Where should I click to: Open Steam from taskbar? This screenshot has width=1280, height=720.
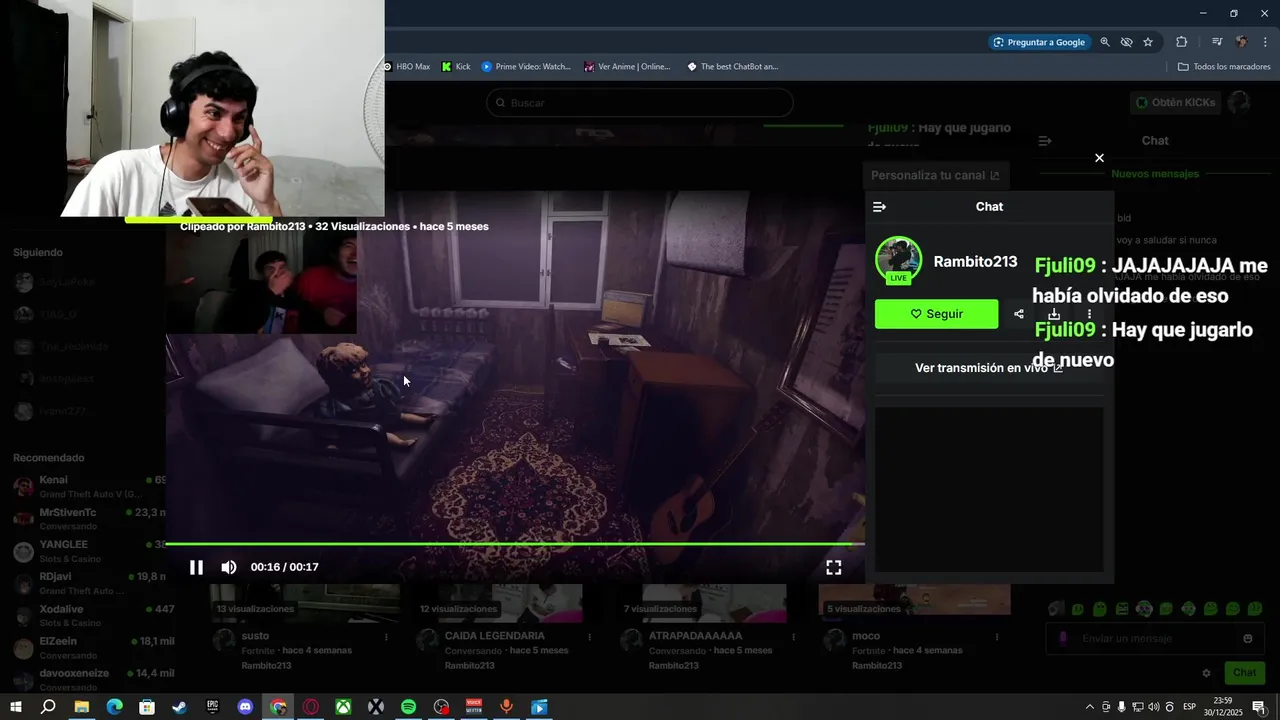[x=179, y=707]
